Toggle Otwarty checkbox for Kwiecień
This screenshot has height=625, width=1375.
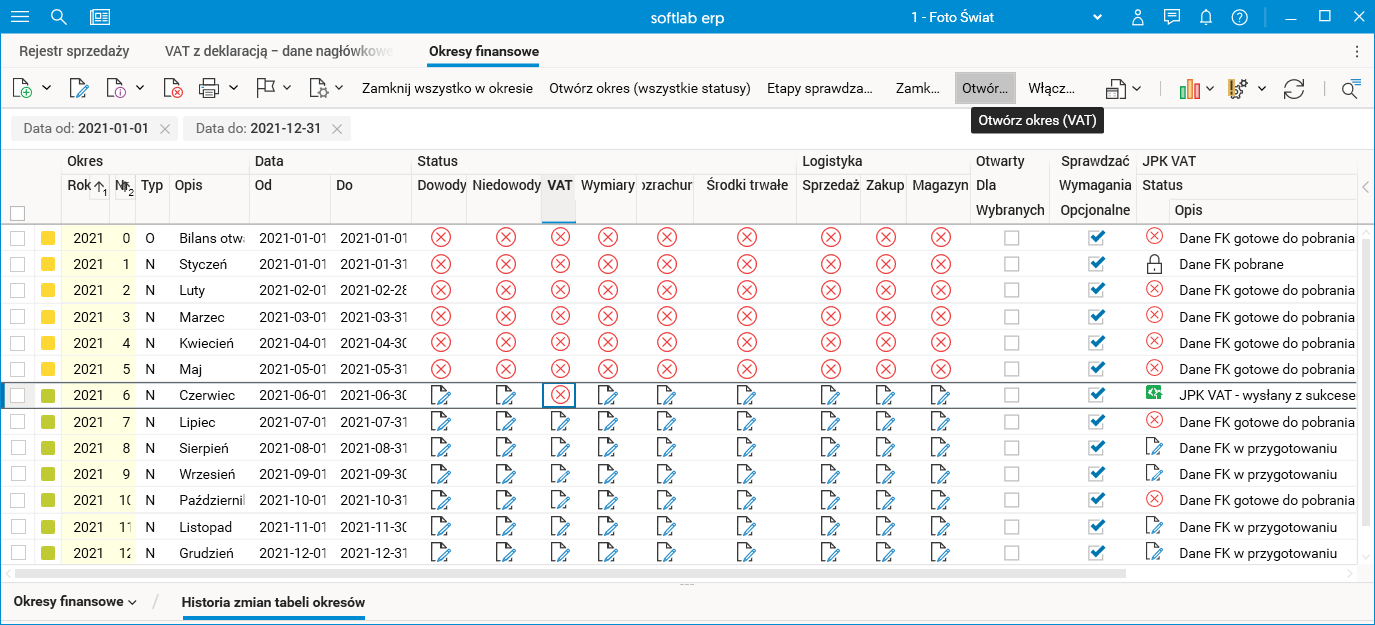[x=1012, y=342]
